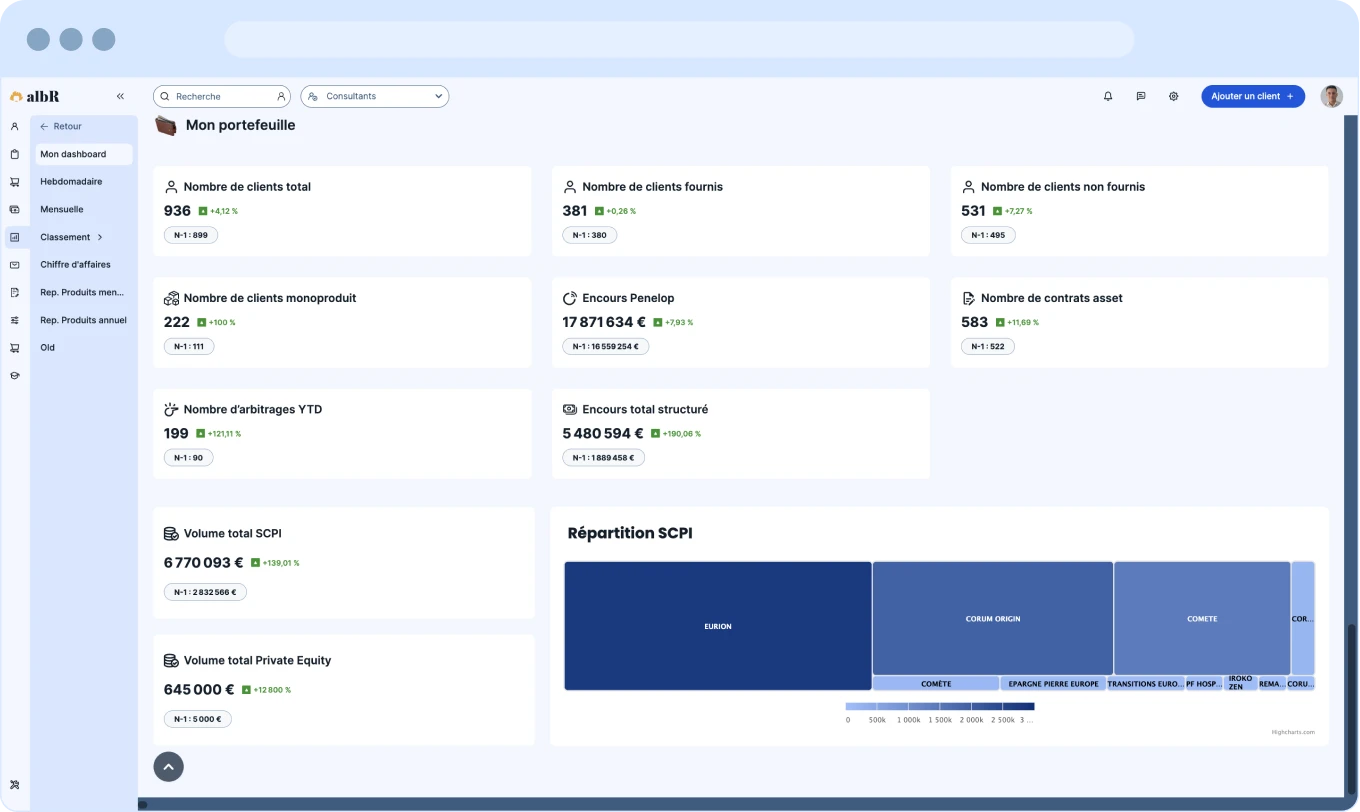Collapse the sidebar with double chevron
The width and height of the screenshot is (1360, 812).
pos(120,96)
